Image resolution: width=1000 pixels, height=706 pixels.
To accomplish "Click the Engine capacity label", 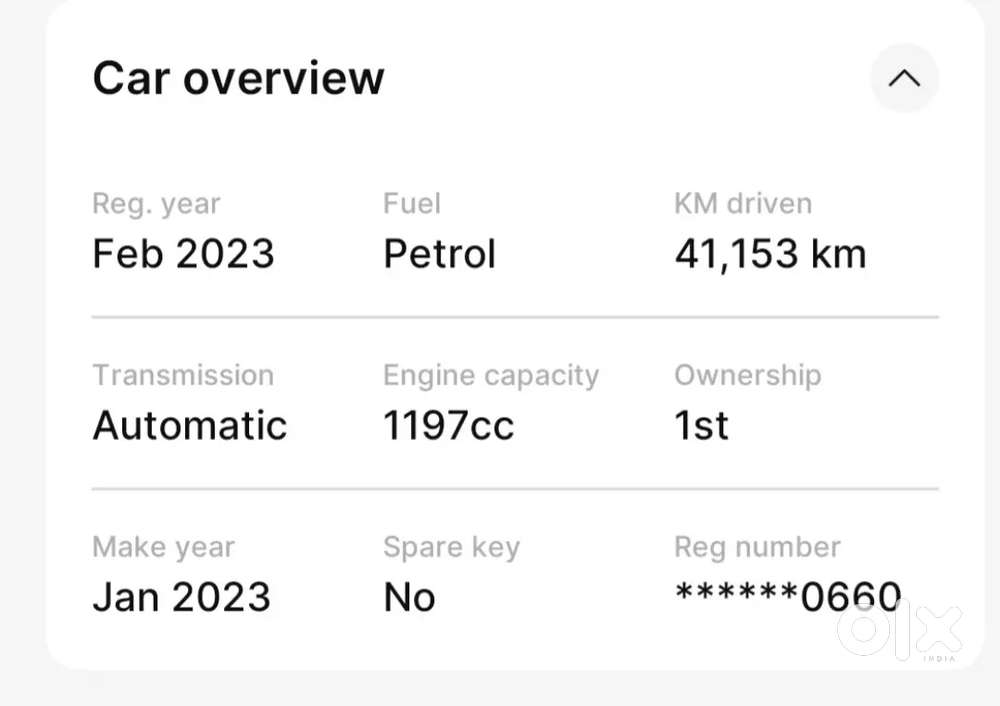I will point(491,375).
